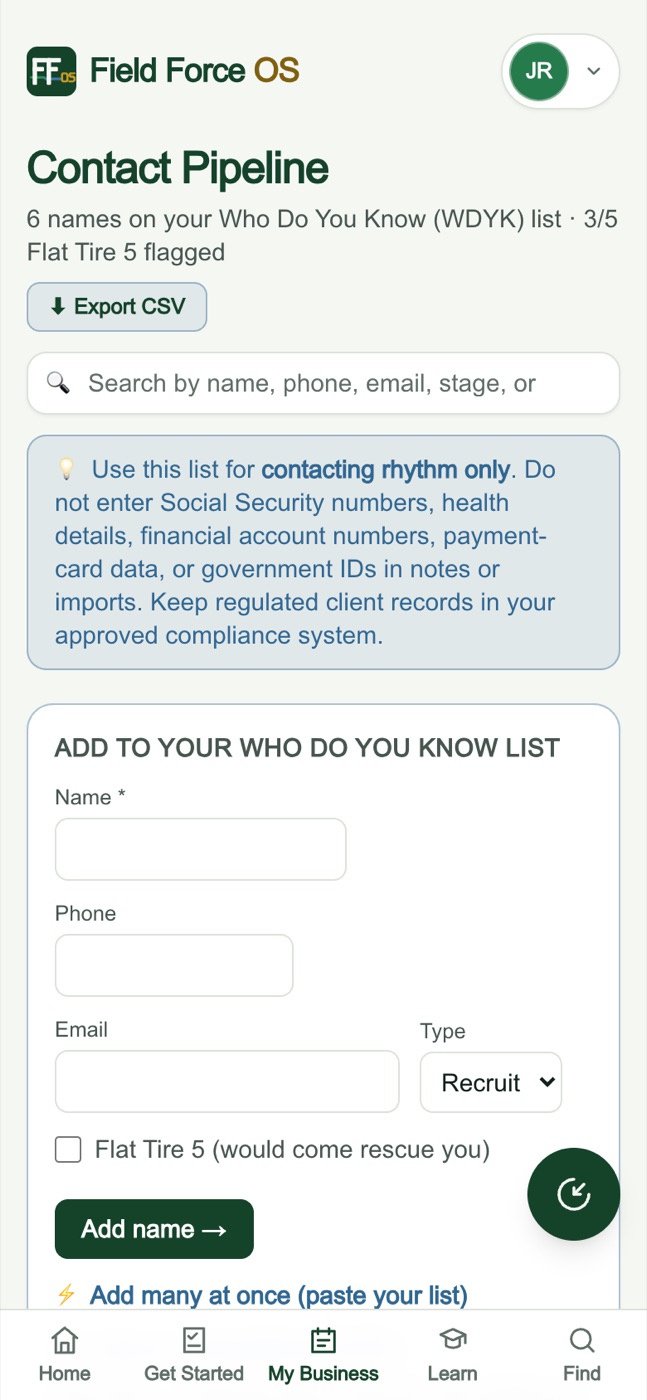Check the Flat Tire 5 checkbox

coord(68,1149)
